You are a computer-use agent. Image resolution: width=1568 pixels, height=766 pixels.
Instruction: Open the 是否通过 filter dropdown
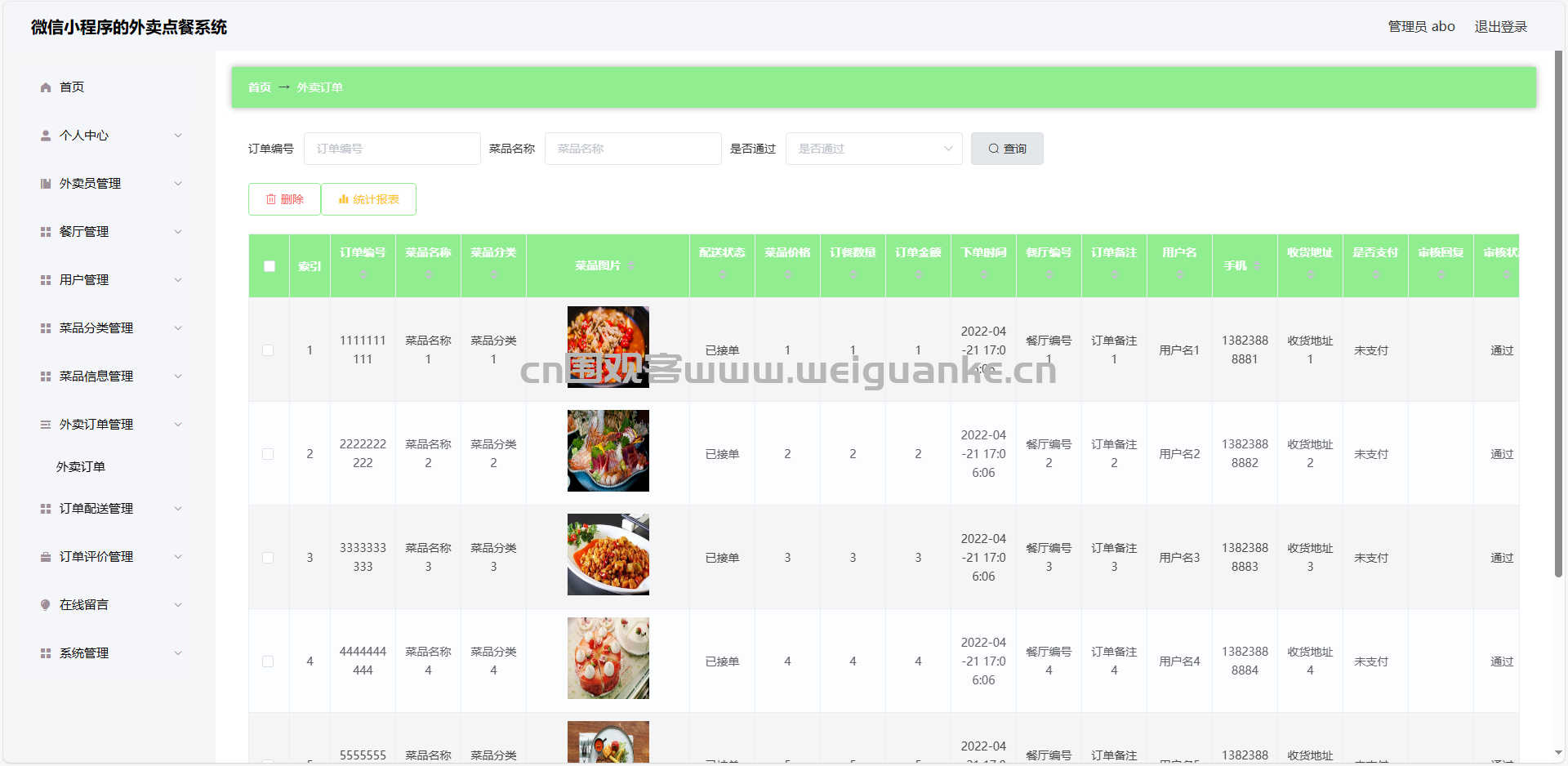[873, 149]
